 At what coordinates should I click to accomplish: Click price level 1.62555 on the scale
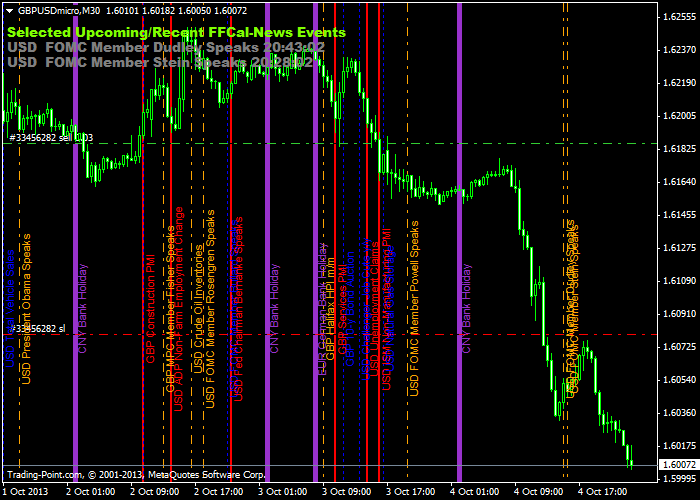[x=679, y=17]
